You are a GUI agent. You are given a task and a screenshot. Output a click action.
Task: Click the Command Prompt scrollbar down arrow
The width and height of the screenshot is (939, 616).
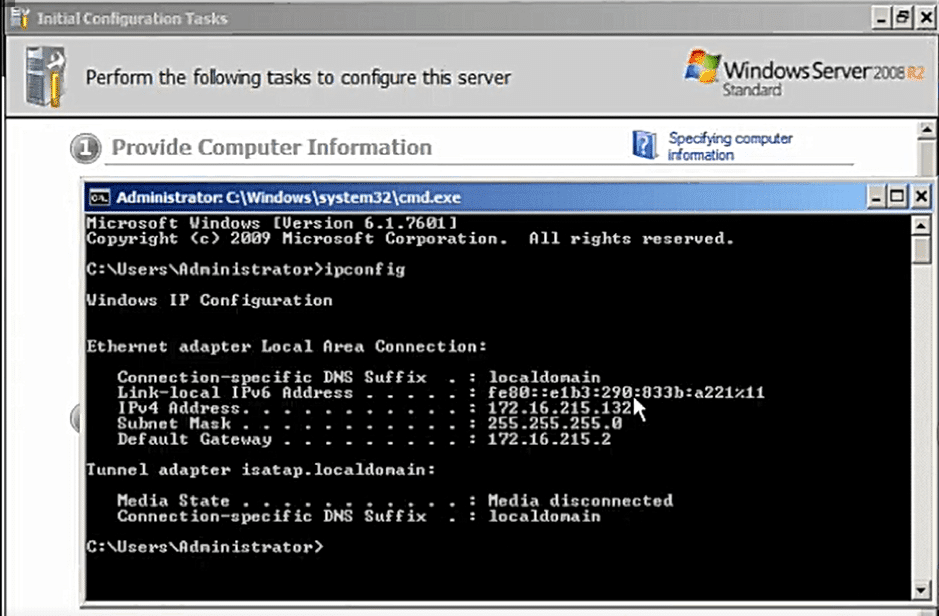921,590
